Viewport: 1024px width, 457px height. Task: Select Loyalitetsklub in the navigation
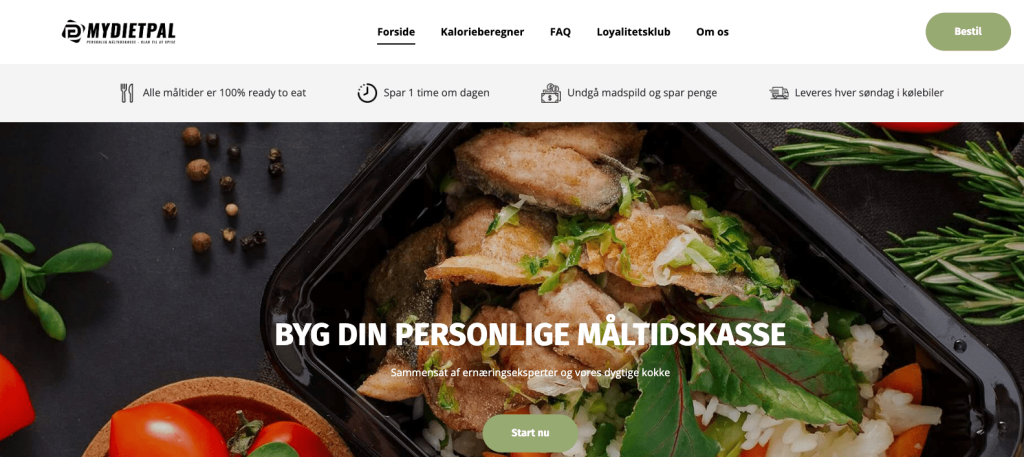(633, 31)
